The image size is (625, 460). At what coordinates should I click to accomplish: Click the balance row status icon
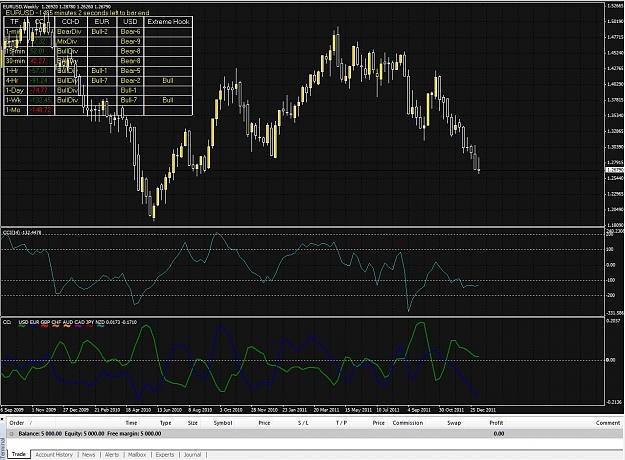(x=12, y=434)
